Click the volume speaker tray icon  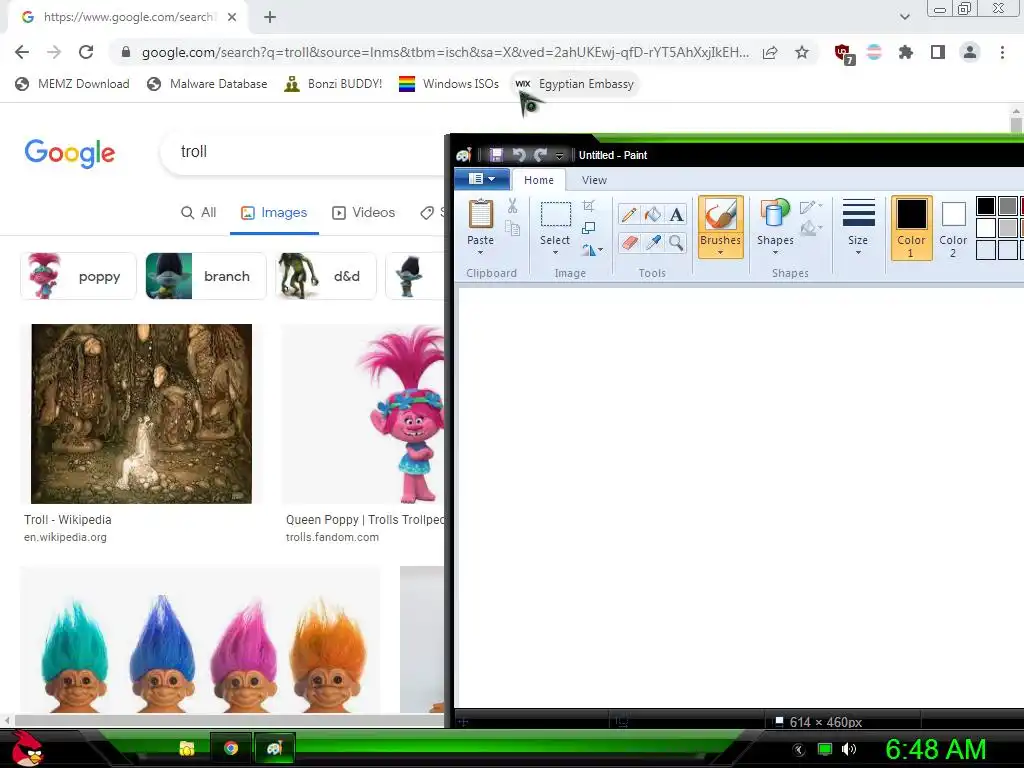pos(849,749)
